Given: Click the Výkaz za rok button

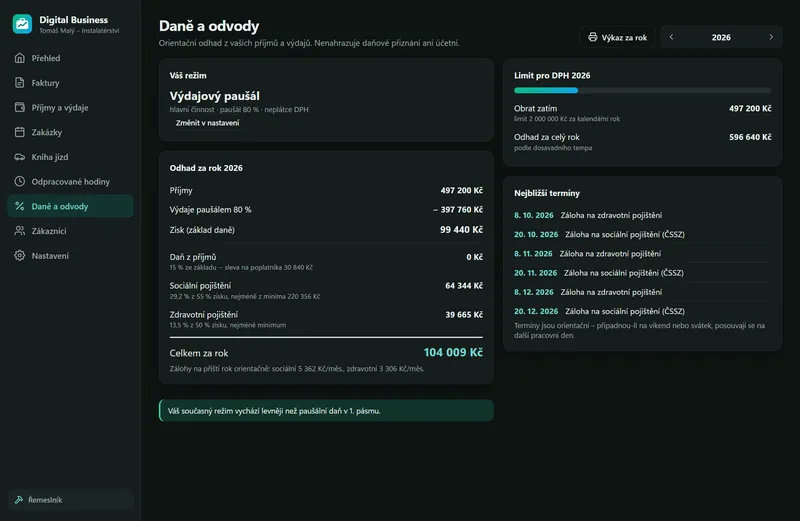Looking at the screenshot, I should click(x=617, y=37).
